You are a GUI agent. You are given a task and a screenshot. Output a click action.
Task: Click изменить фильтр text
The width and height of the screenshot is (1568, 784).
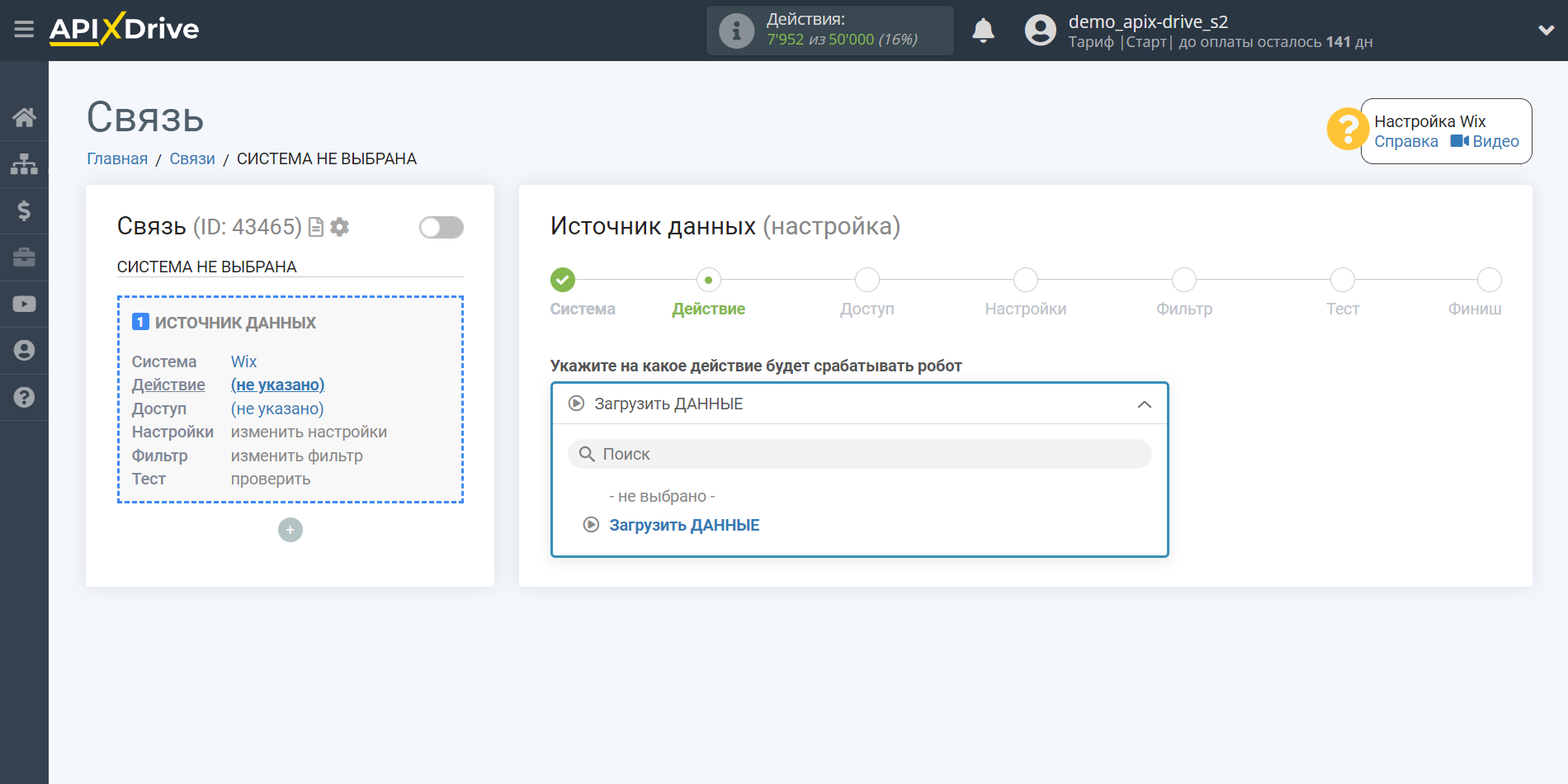click(x=297, y=456)
